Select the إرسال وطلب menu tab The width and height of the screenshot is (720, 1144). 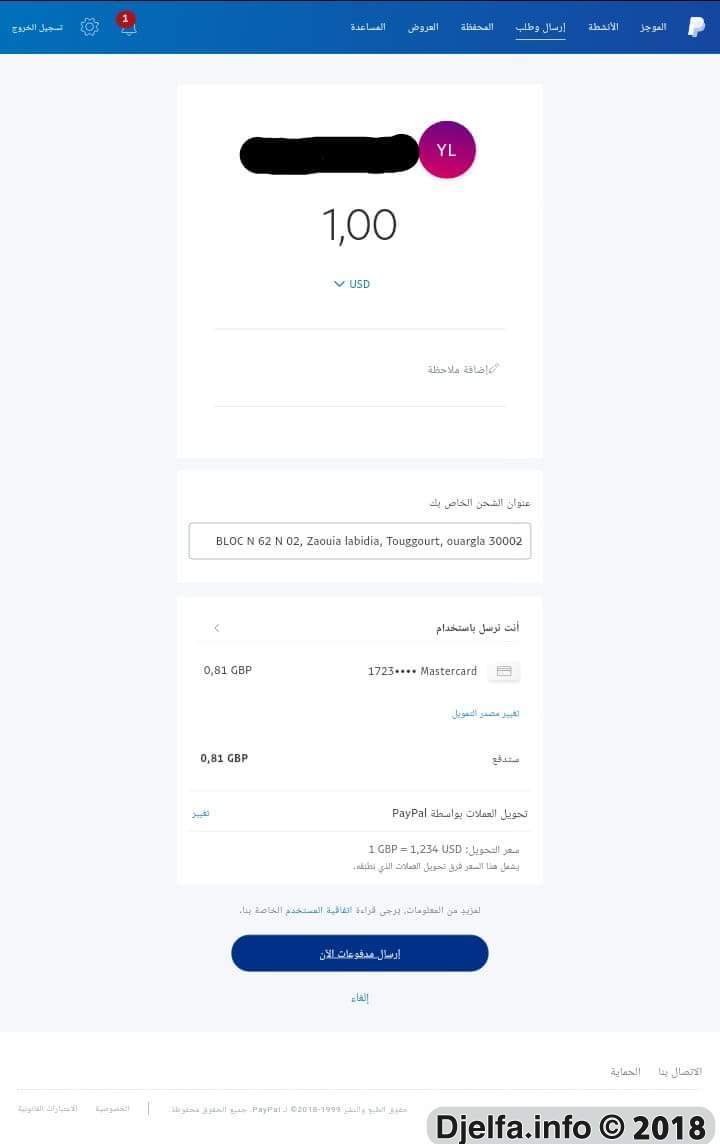tap(541, 27)
